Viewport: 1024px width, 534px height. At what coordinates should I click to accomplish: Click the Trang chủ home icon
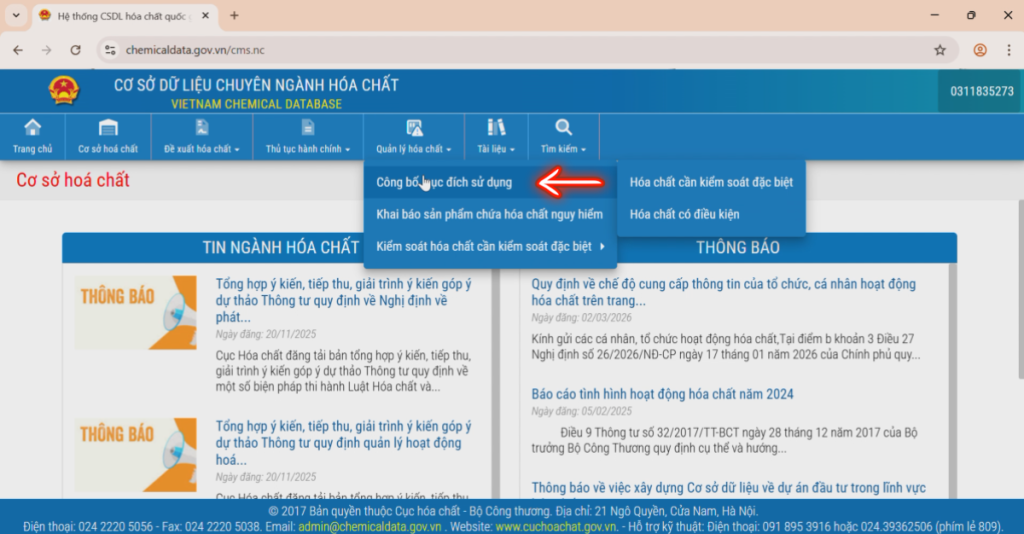tap(32, 127)
